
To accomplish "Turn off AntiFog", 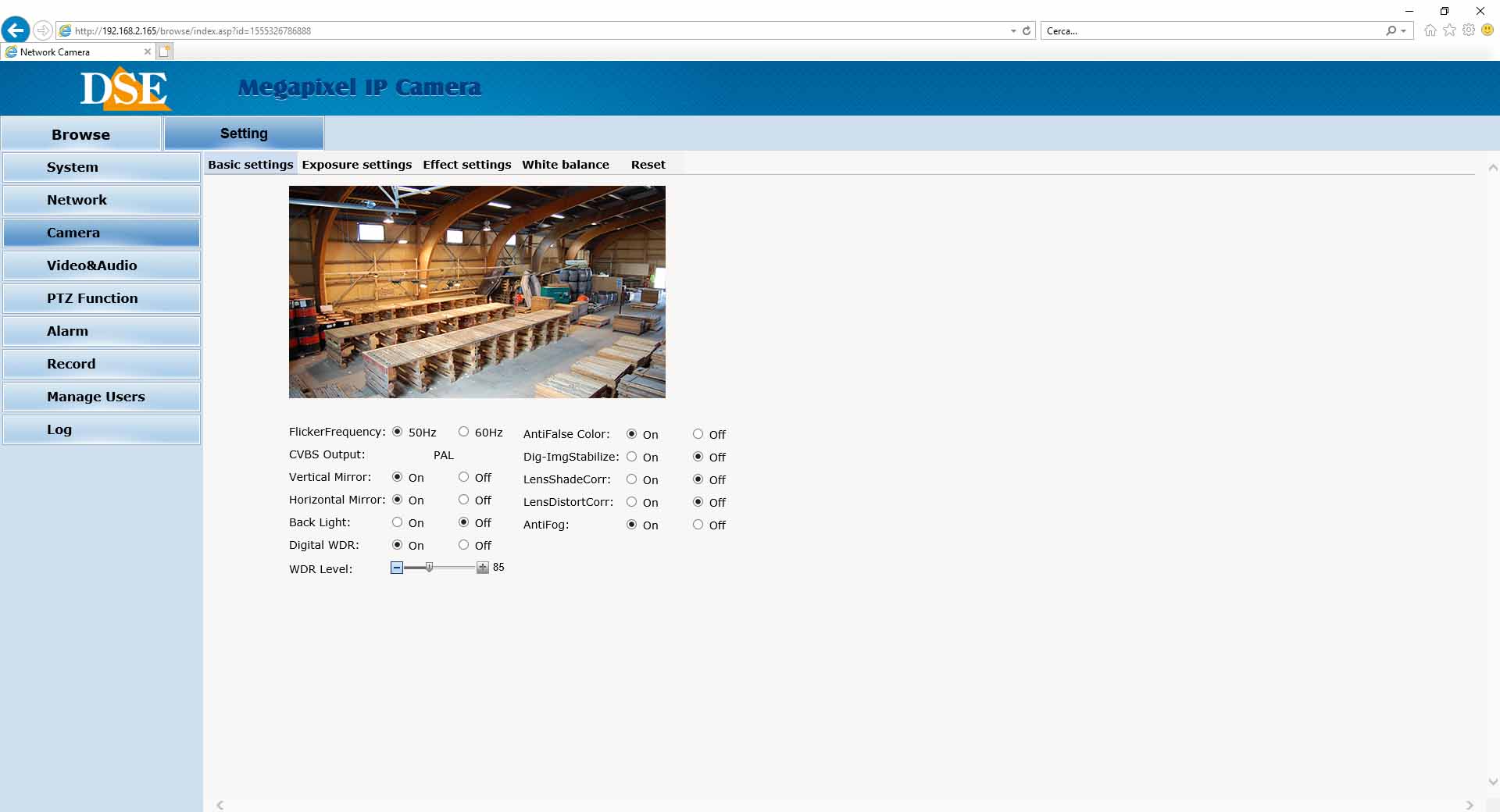I will 698,525.
